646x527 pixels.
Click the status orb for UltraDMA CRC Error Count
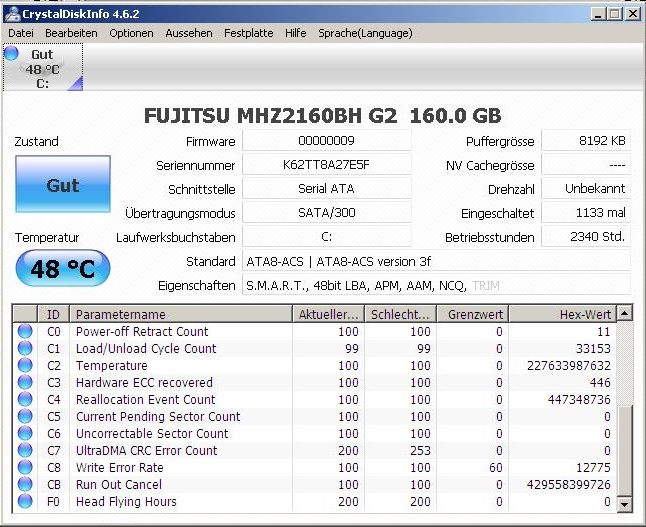(25, 450)
